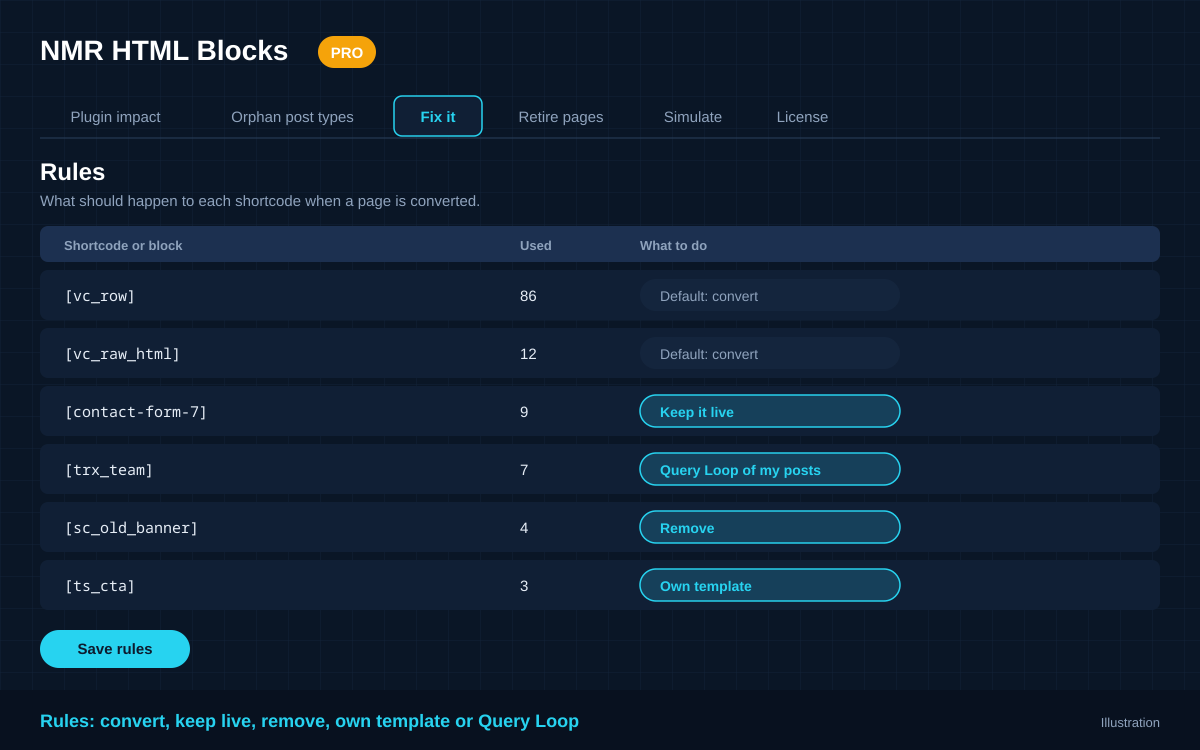Click the Shortcode or block column header
Screen dimensions: 1200x750
123,245
